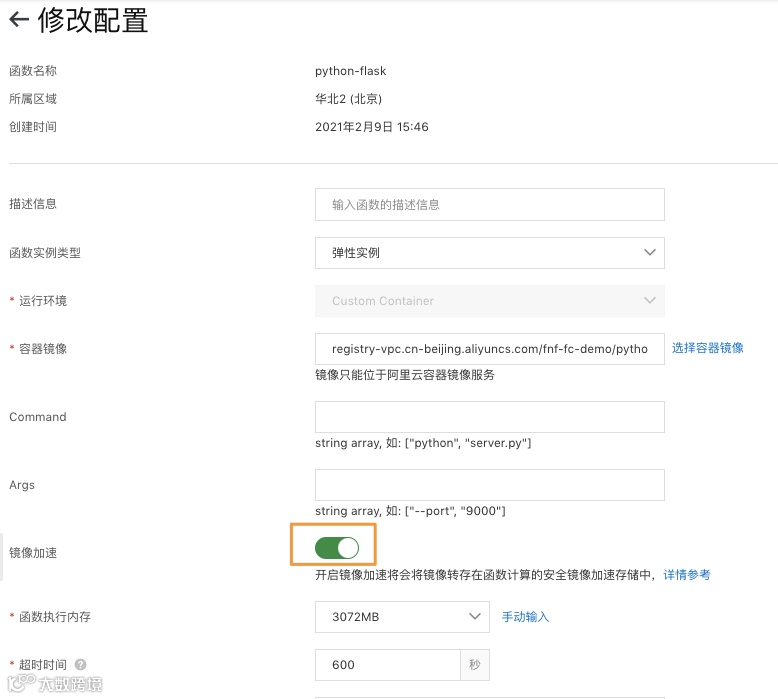Click into the 容器镜像 registry address field
This screenshot has width=778, height=699.
tap(490, 349)
